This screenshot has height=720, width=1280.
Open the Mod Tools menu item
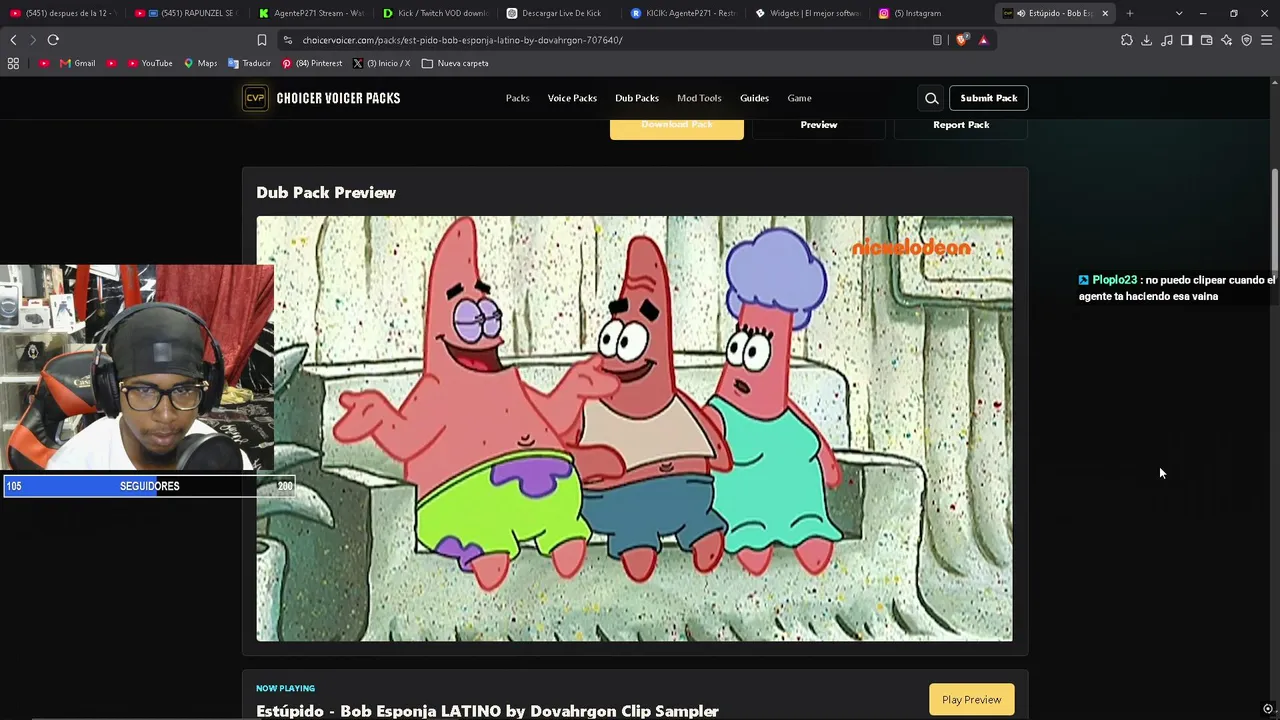pyautogui.click(x=699, y=98)
